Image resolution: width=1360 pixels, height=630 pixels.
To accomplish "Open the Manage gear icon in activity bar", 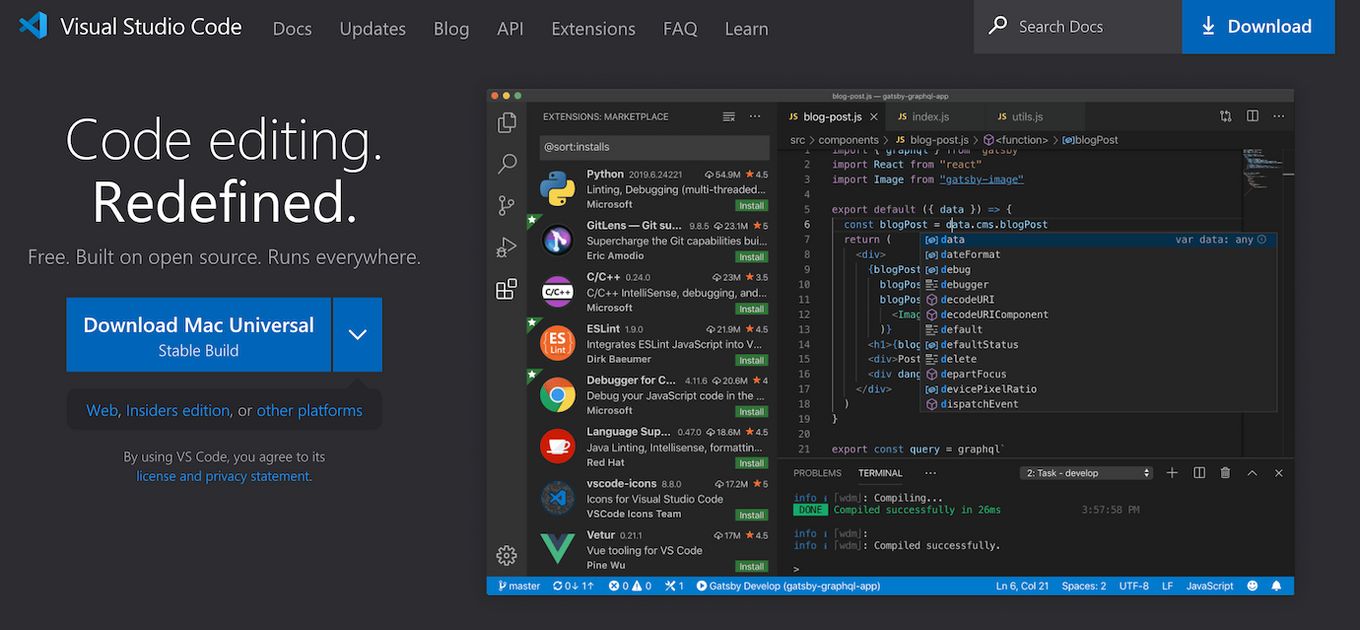I will point(507,555).
